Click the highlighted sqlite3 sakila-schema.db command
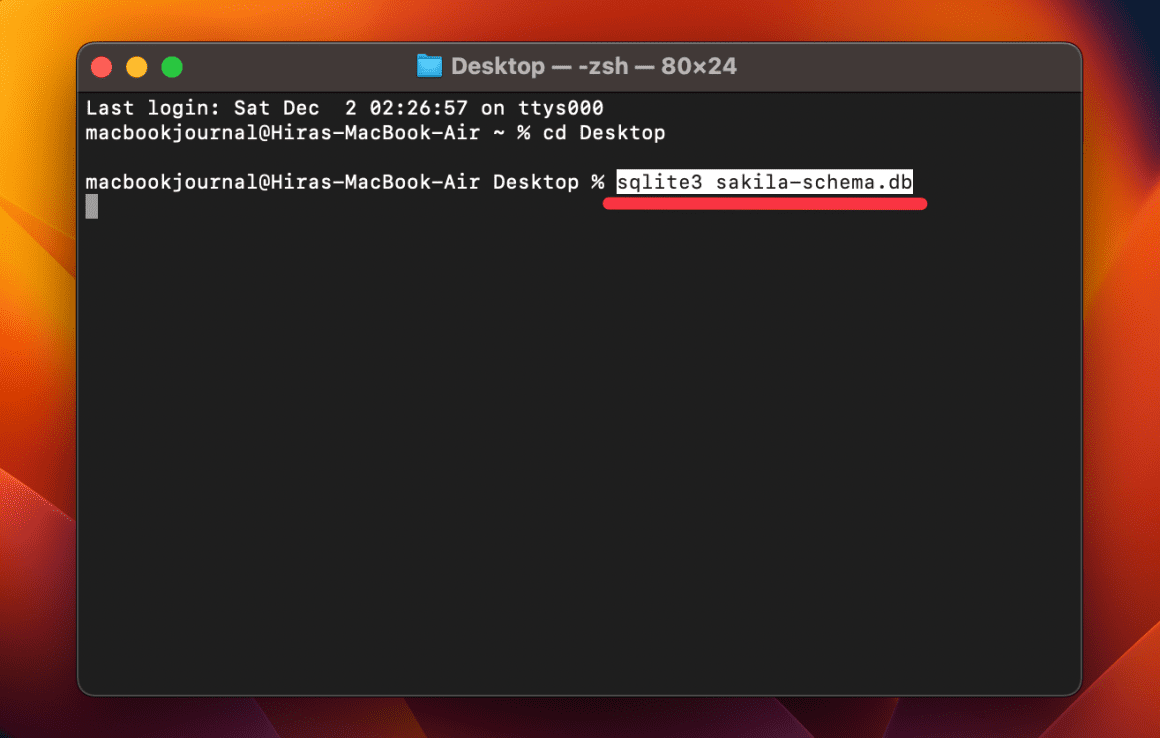 coord(764,182)
